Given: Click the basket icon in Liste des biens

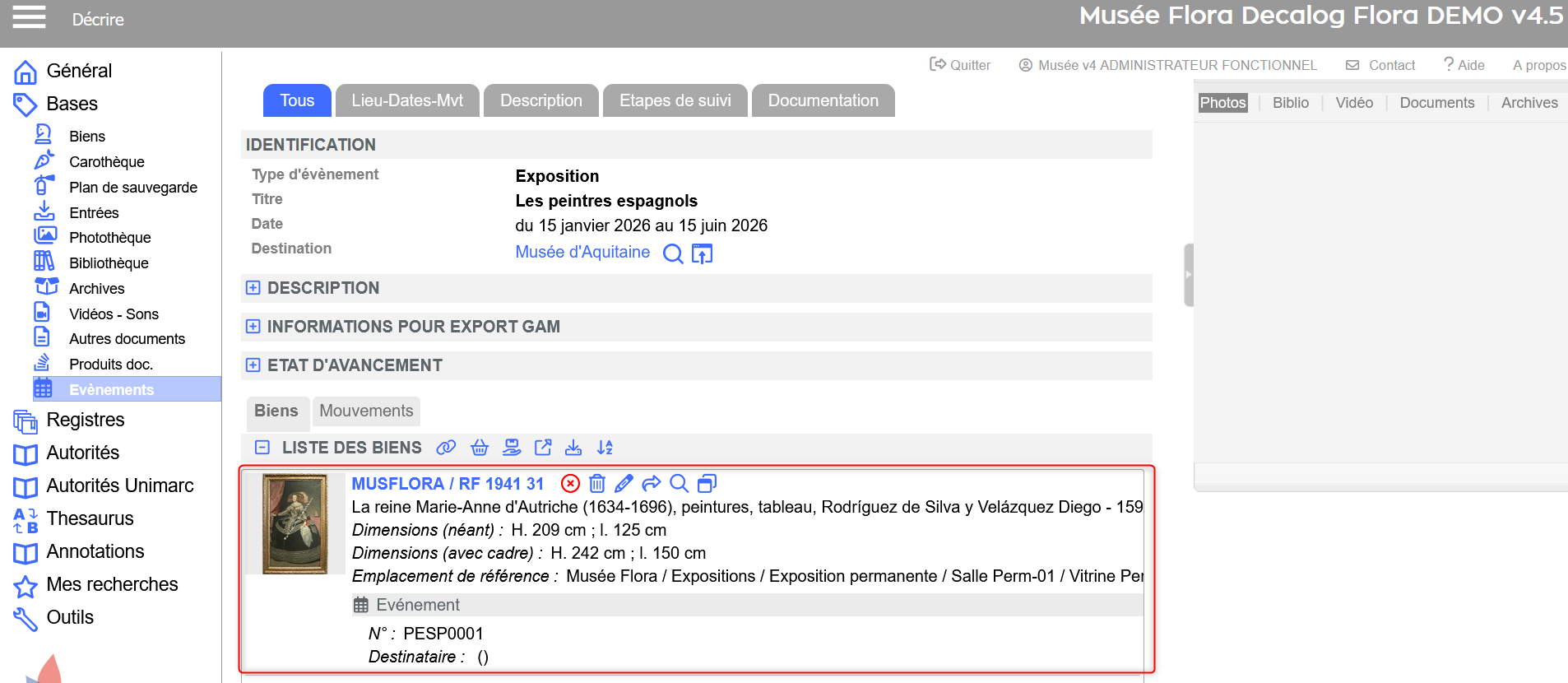Looking at the screenshot, I should 480,448.
